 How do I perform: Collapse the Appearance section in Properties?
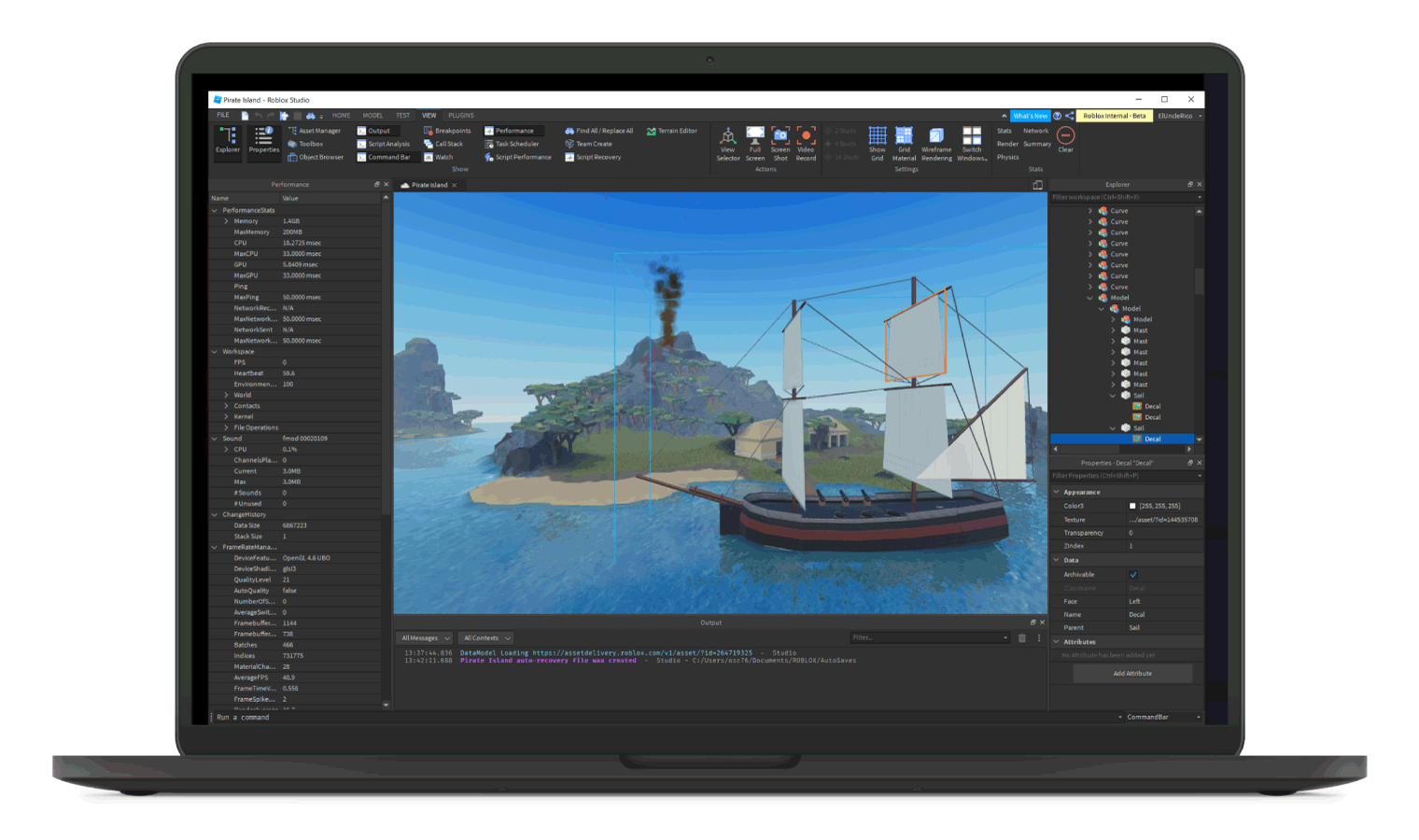pyautogui.click(x=1057, y=492)
